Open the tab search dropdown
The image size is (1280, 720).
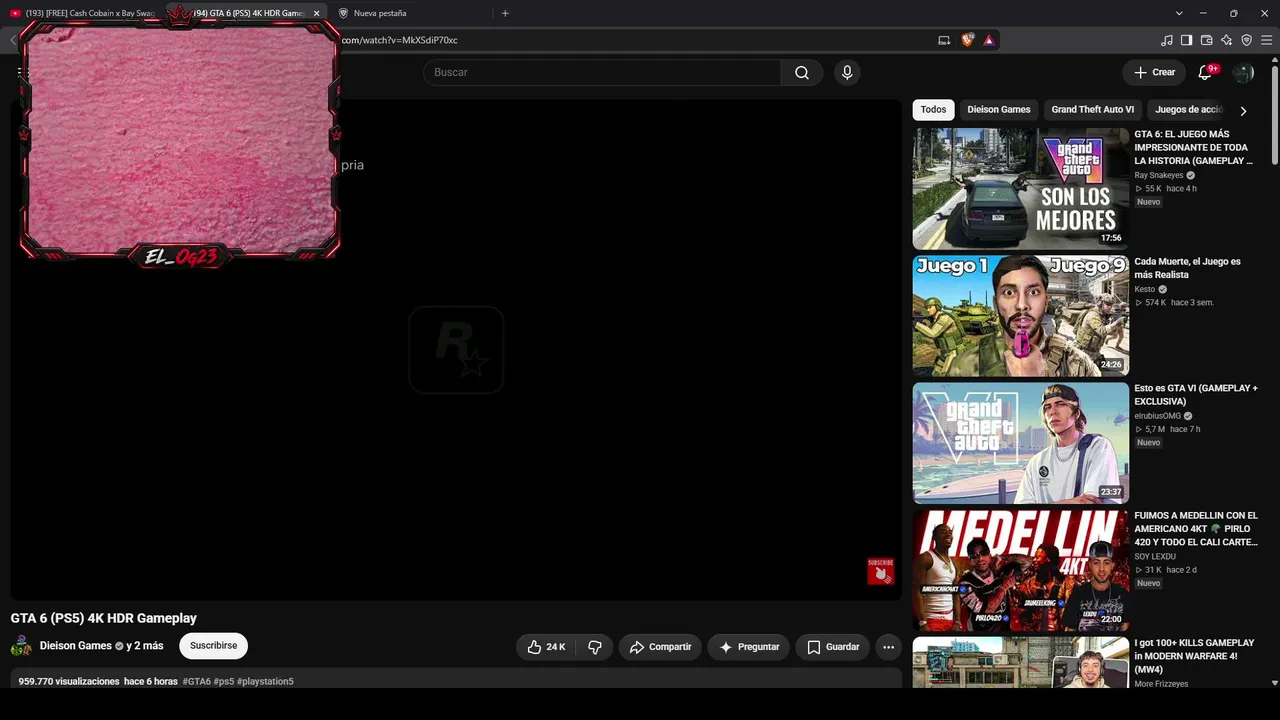1179,13
